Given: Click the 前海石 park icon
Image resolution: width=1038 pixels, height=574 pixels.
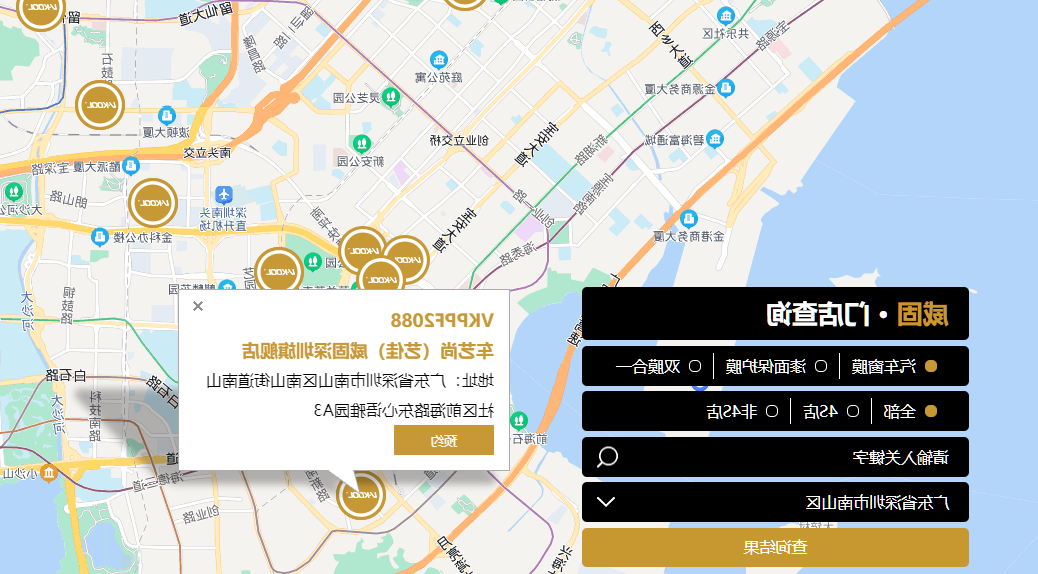Looking at the screenshot, I should [520, 420].
